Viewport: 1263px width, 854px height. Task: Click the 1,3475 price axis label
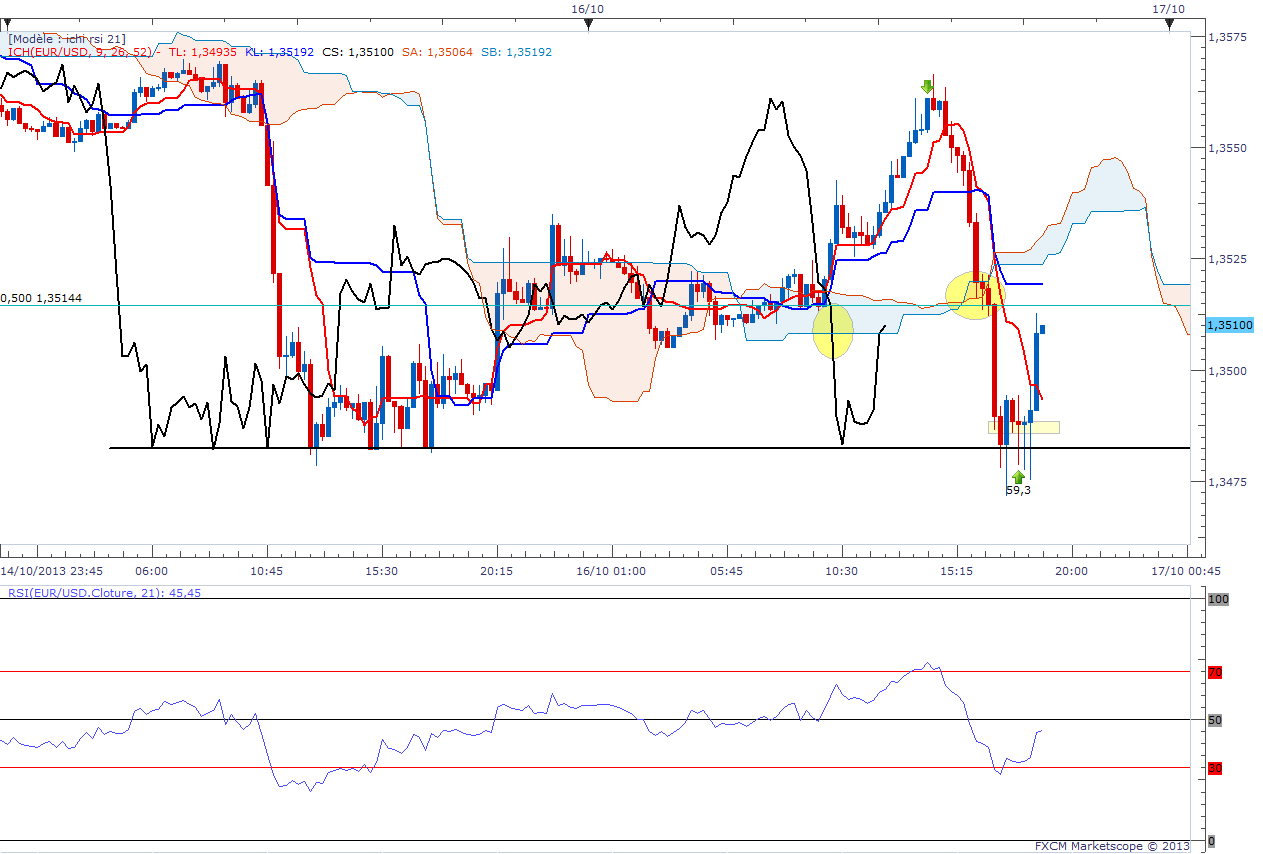[x=1228, y=482]
